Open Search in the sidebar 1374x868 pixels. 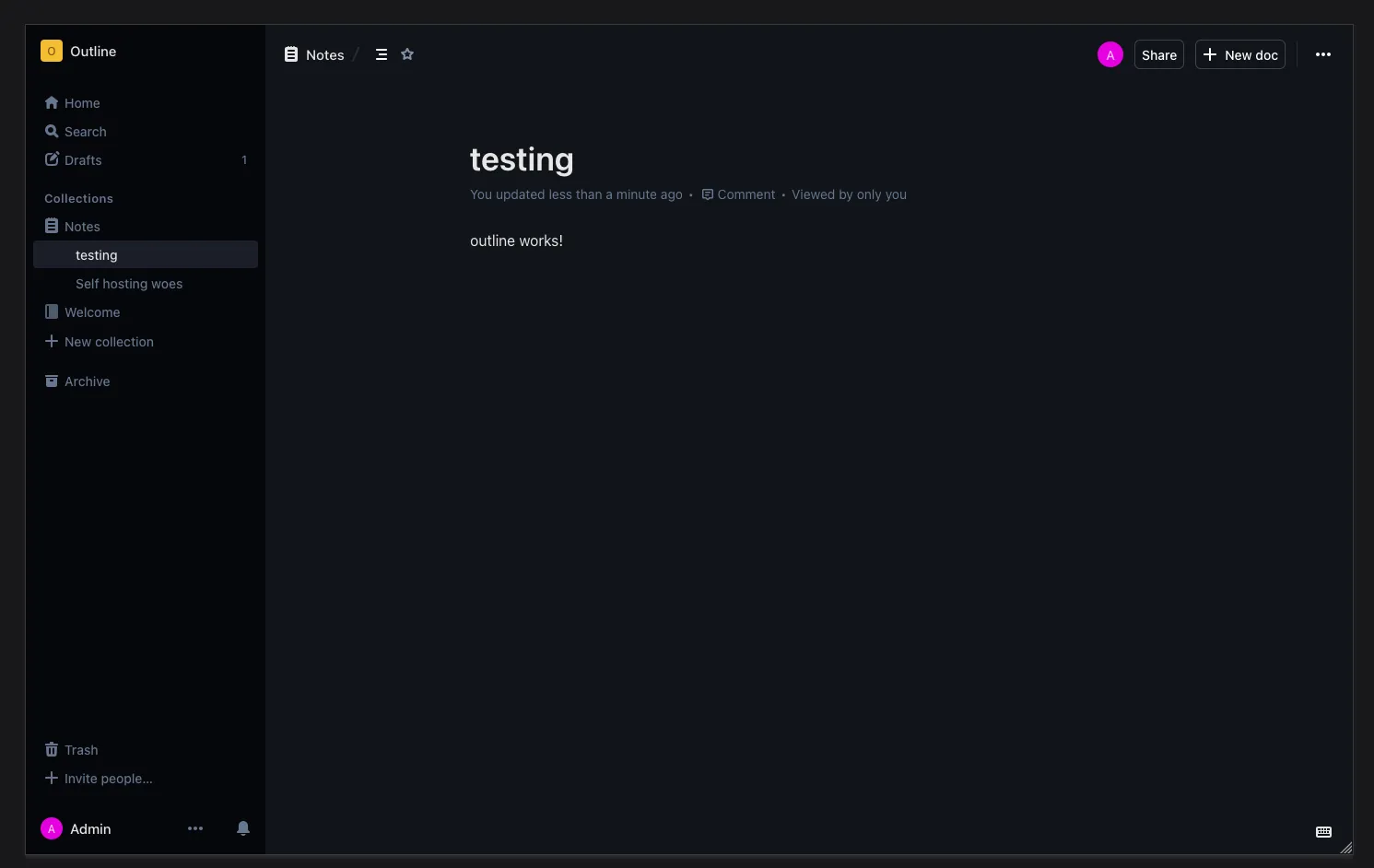tap(146, 132)
